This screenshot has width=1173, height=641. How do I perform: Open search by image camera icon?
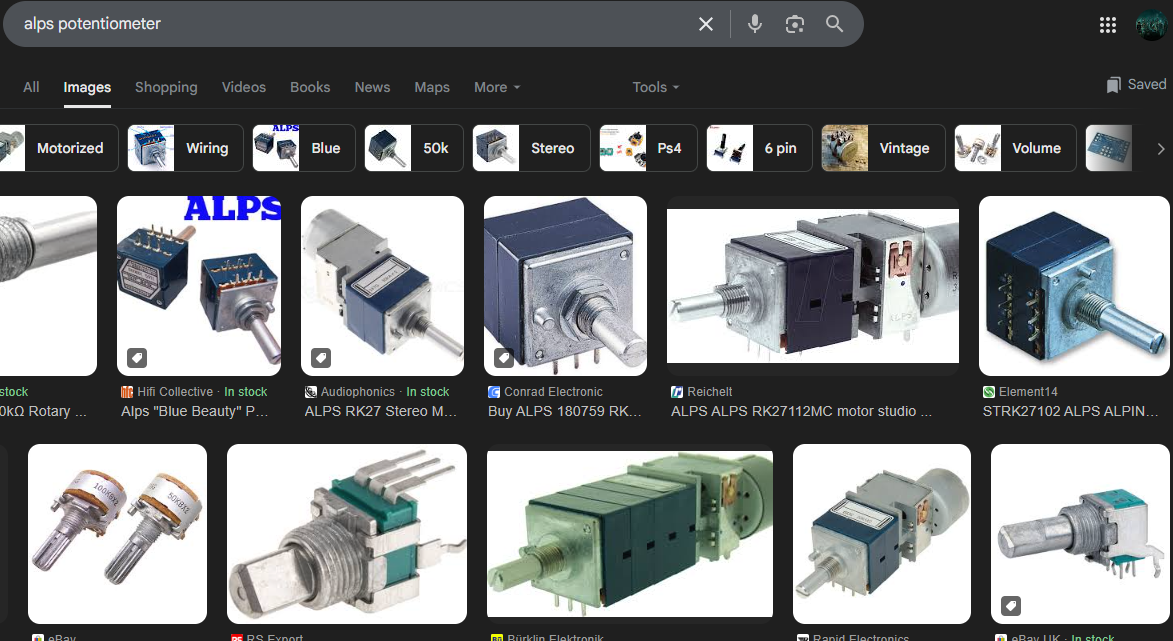pyautogui.click(x=794, y=24)
